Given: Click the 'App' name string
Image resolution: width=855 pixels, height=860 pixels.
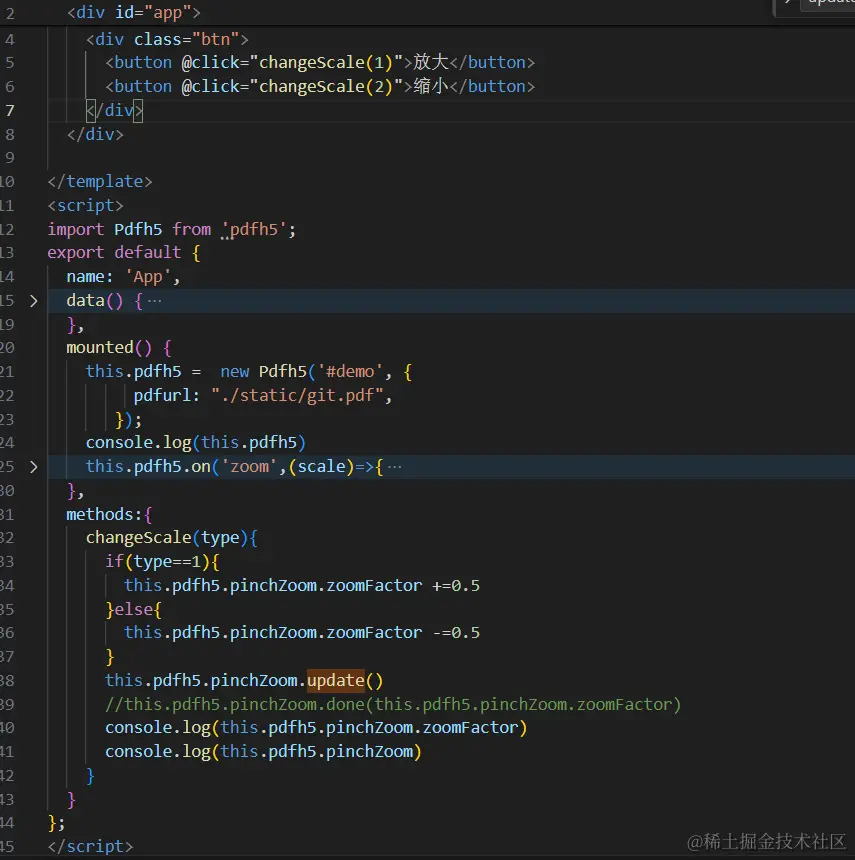Looking at the screenshot, I should [x=148, y=277].
